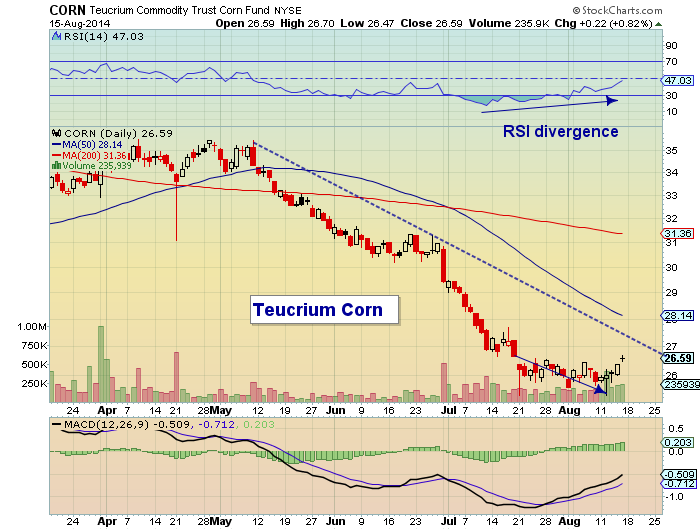Image resolution: width=700 pixels, height=530 pixels.
Task: Click the 47.03 RSI value tag on axis
Action: point(677,80)
